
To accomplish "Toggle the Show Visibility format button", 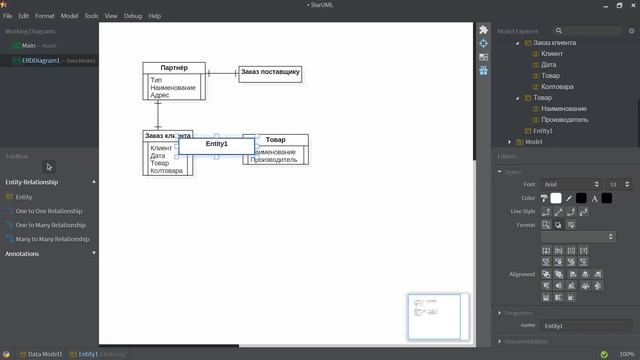I will (x=546, y=251).
